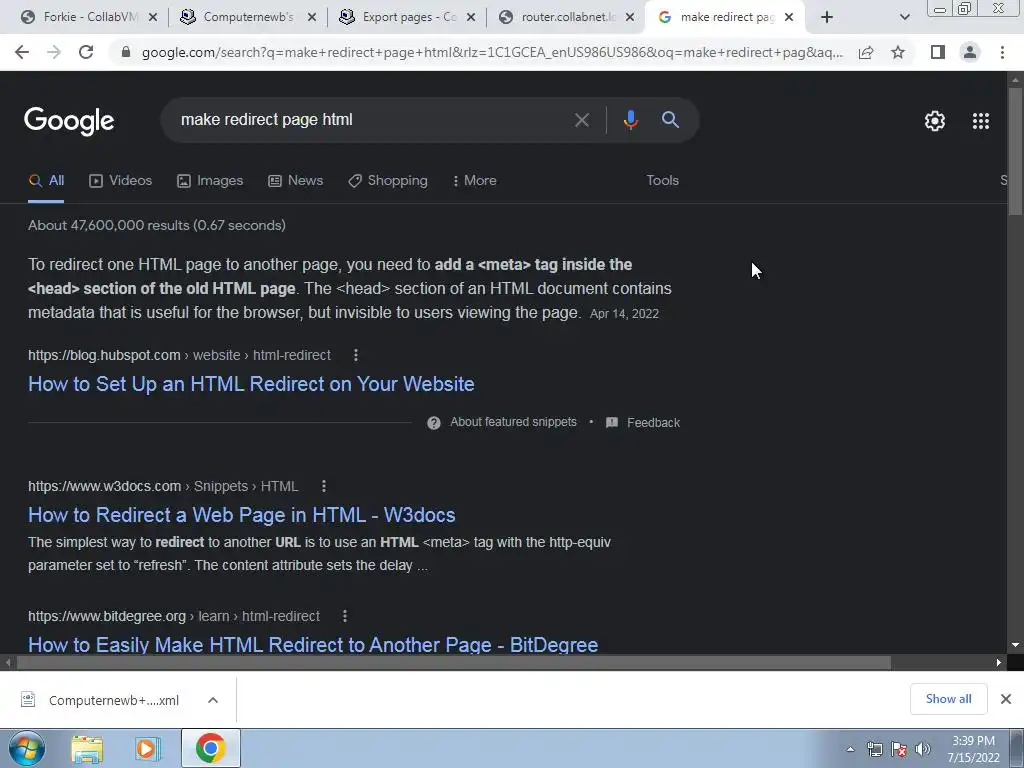
Task: Open the Chrome profile avatar
Action: [x=970, y=52]
